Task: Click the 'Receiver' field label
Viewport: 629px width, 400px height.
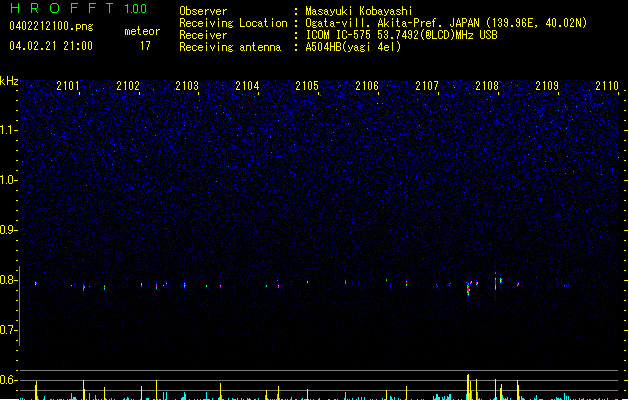Action: coord(203,35)
